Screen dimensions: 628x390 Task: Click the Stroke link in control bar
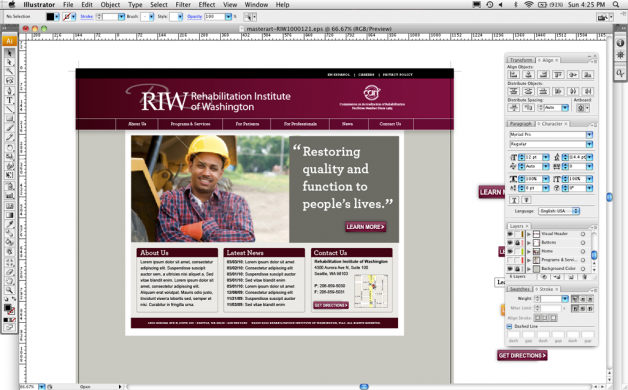[87, 16]
